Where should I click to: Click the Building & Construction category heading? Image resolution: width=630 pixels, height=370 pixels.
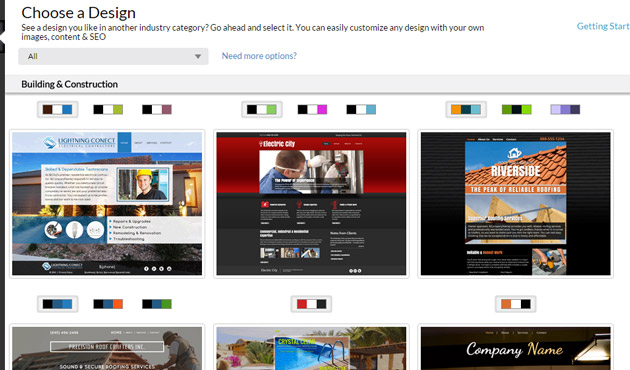point(70,84)
